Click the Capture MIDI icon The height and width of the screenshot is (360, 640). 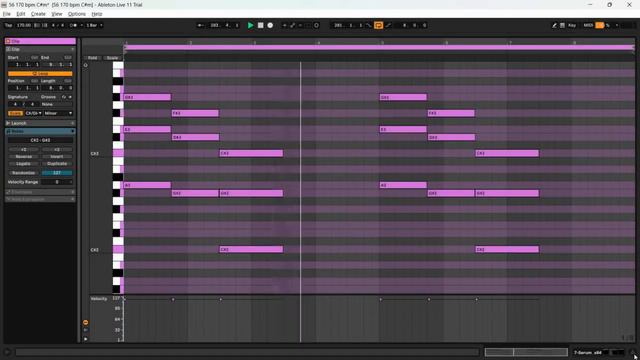coord(308,25)
